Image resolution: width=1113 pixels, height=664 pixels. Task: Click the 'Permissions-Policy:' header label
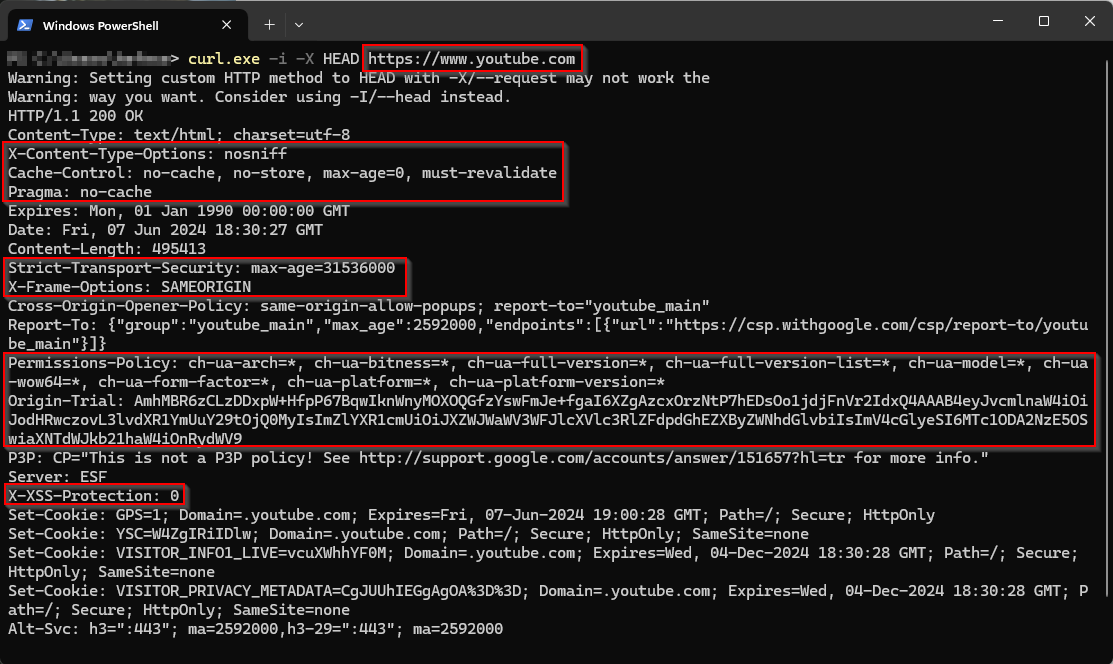pos(93,363)
